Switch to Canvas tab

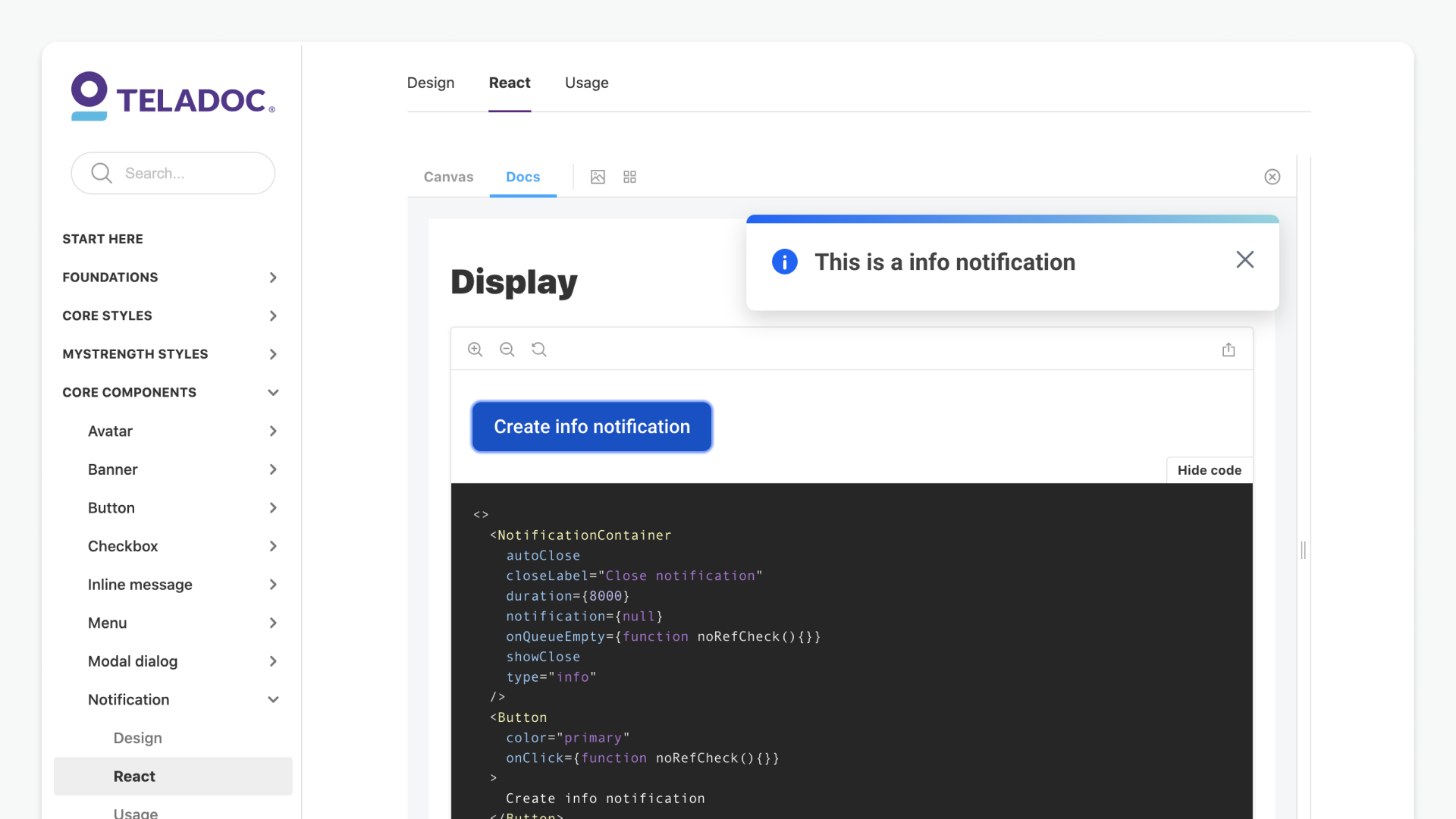coord(448,177)
